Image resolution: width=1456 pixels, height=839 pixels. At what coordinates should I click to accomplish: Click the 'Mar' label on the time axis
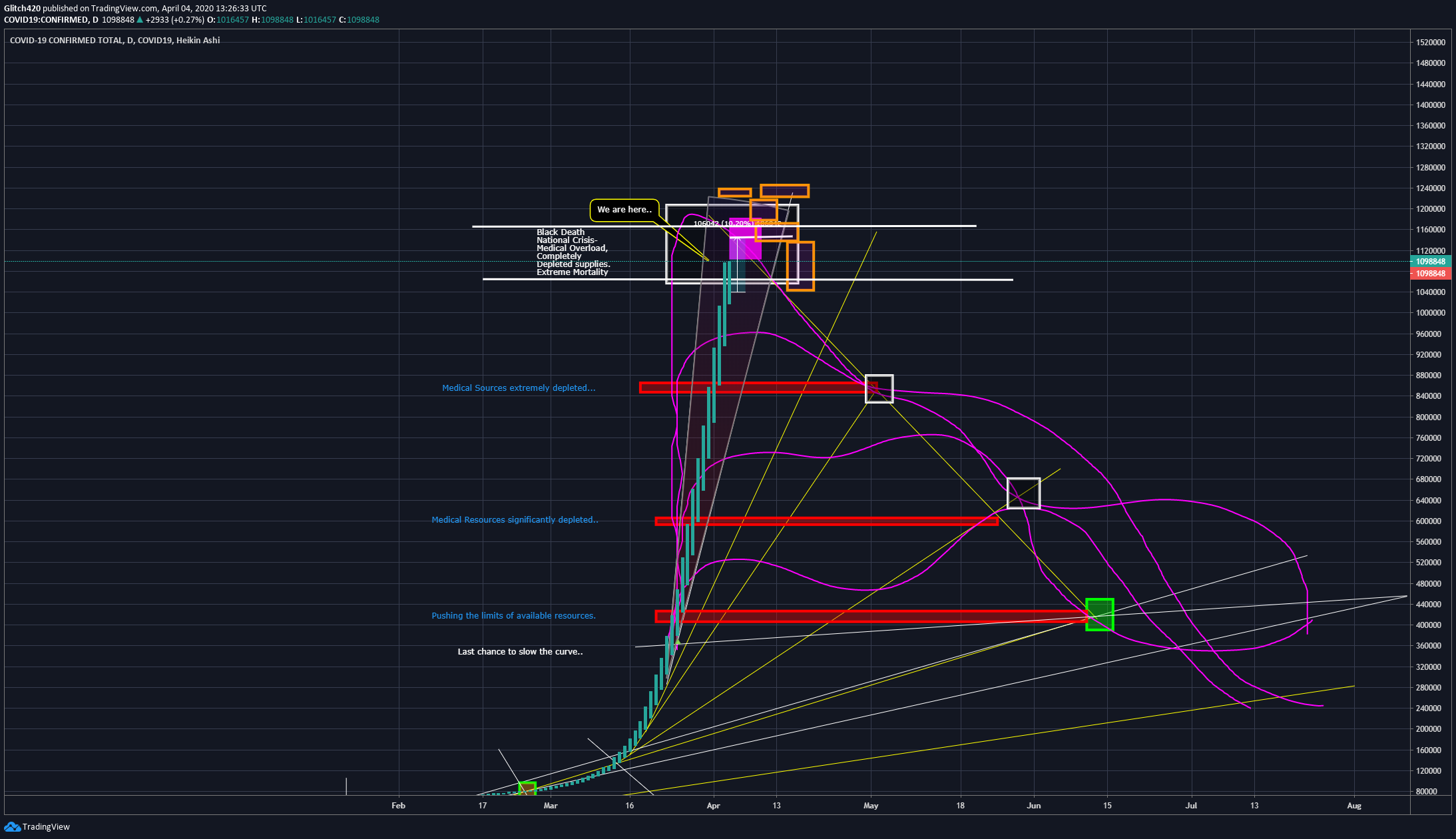pyautogui.click(x=551, y=806)
